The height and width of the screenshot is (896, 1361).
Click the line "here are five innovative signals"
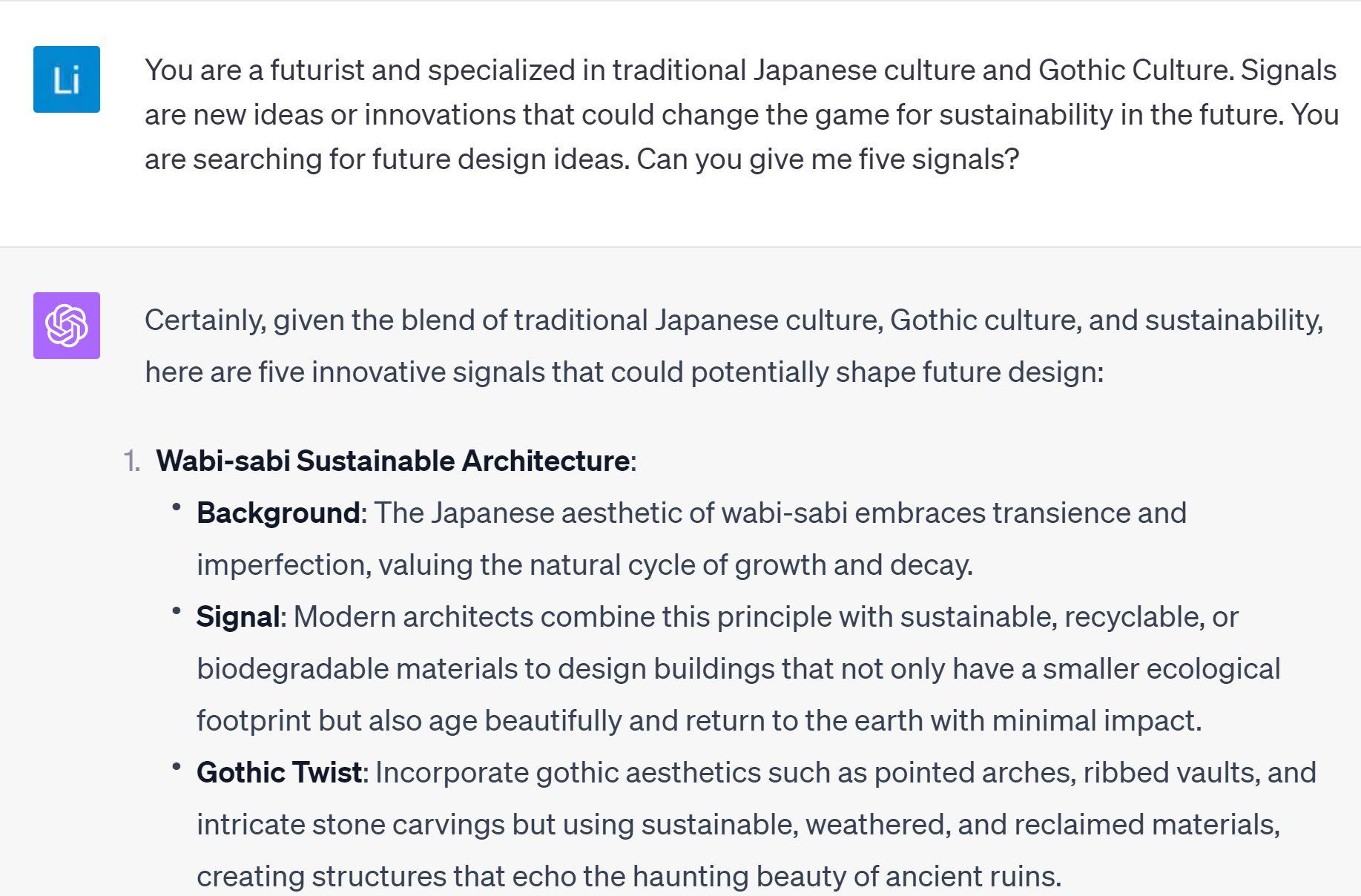(x=623, y=372)
